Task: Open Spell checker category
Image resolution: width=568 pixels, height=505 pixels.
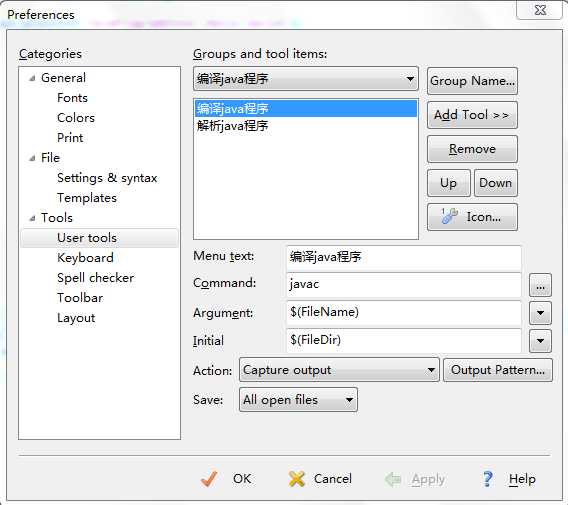Action: [96, 278]
